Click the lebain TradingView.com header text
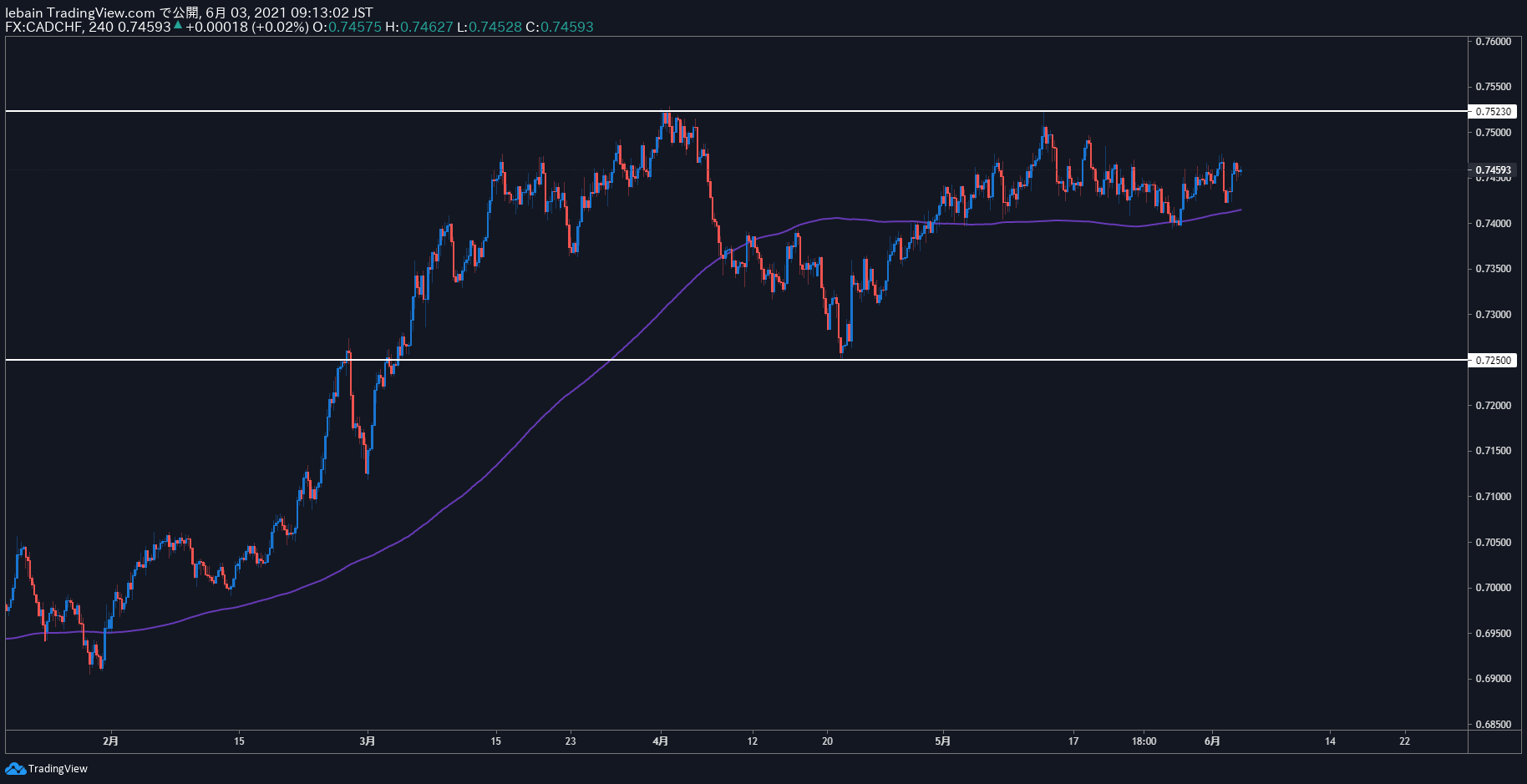Screen dimensions: 1527x784 (80, 13)
